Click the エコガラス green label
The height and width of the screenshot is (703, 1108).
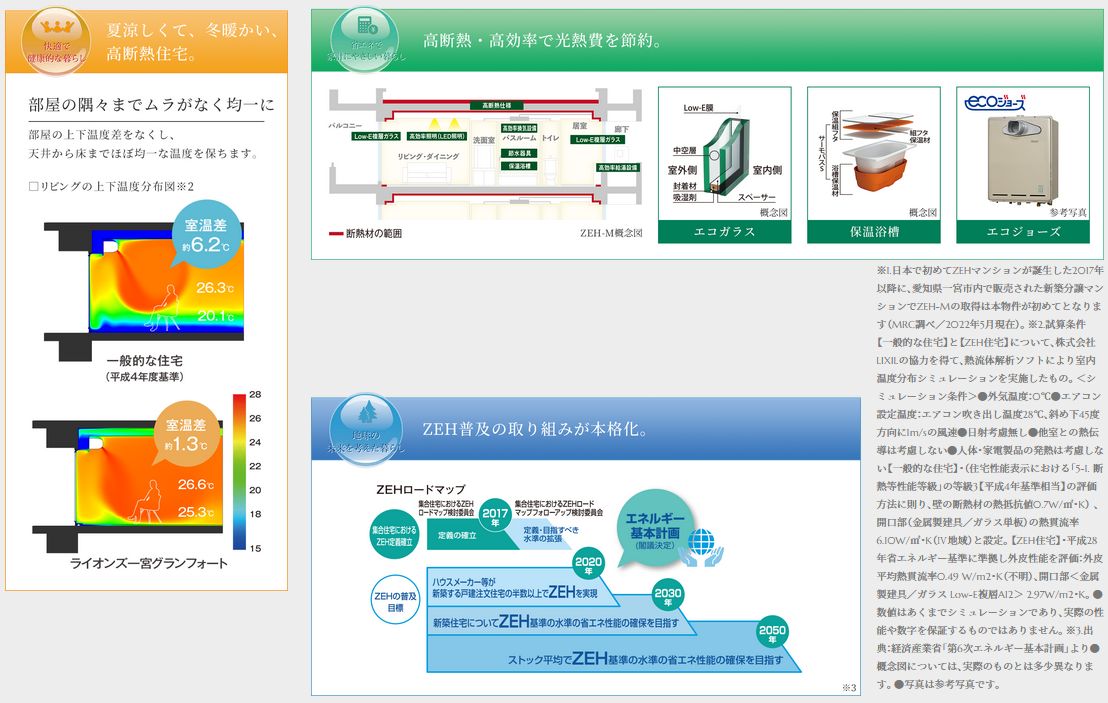pyautogui.click(x=724, y=232)
